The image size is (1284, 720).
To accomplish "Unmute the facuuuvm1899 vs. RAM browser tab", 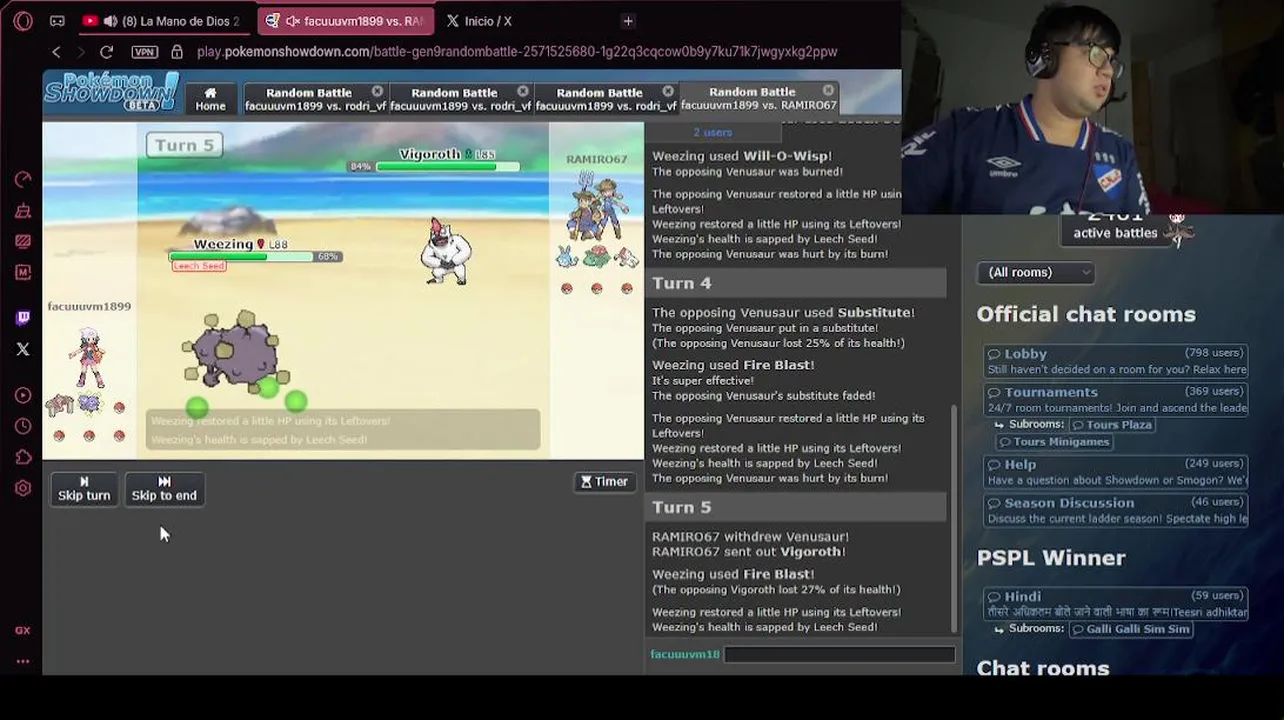I will [292, 21].
